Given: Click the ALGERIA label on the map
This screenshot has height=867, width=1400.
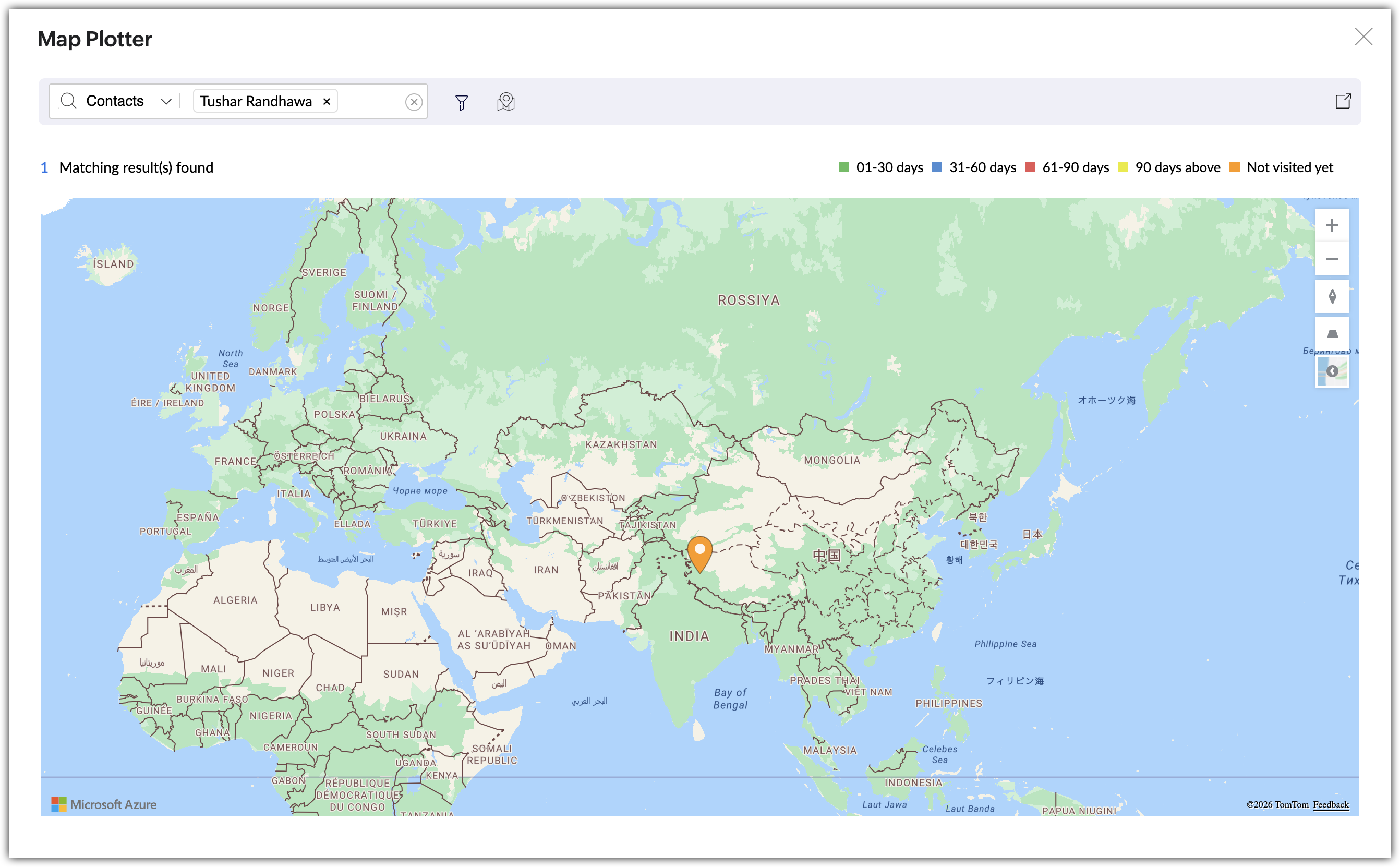Looking at the screenshot, I should [235, 600].
